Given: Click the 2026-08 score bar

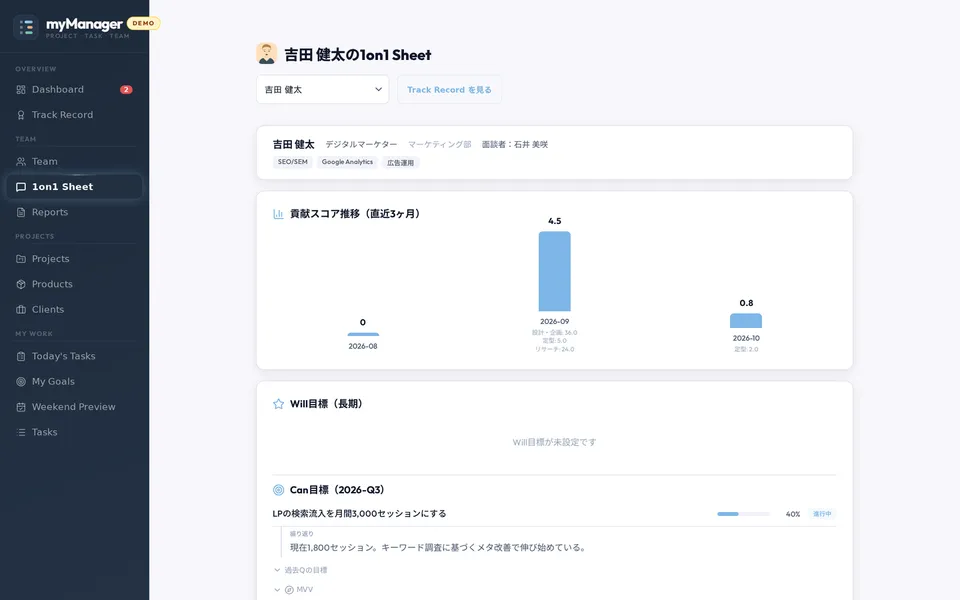Looking at the screenshot, I should pyautogui.click(x=363, y=334).
